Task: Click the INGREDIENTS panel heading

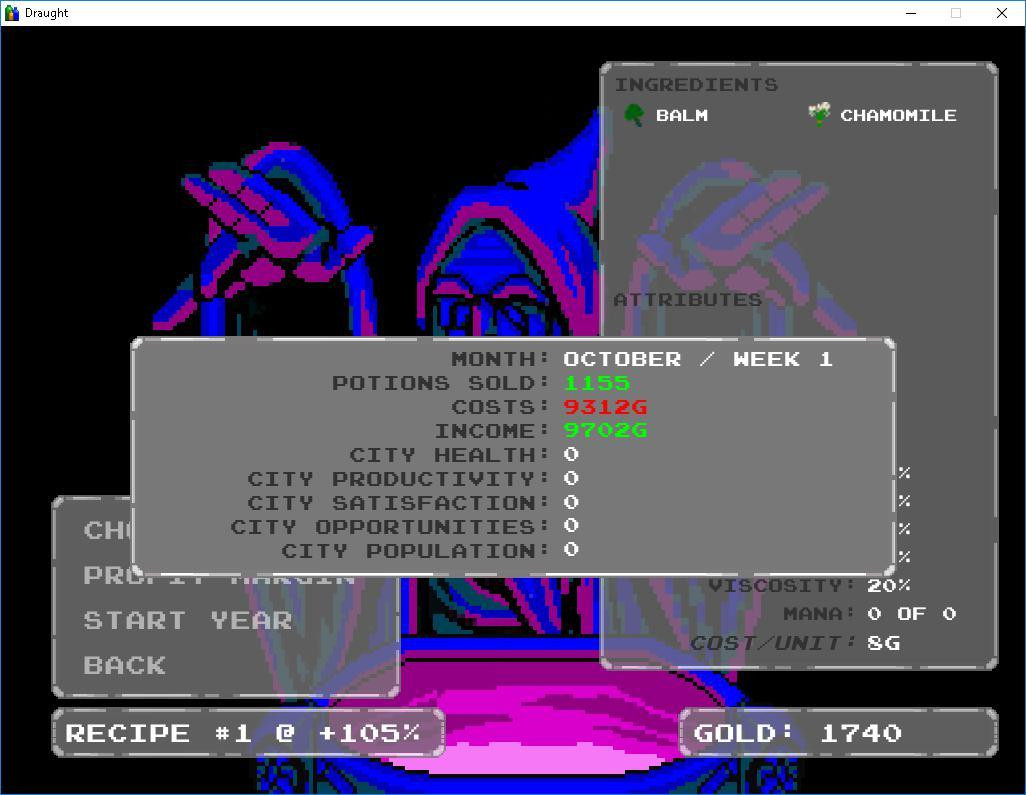Action: [696, 84]
